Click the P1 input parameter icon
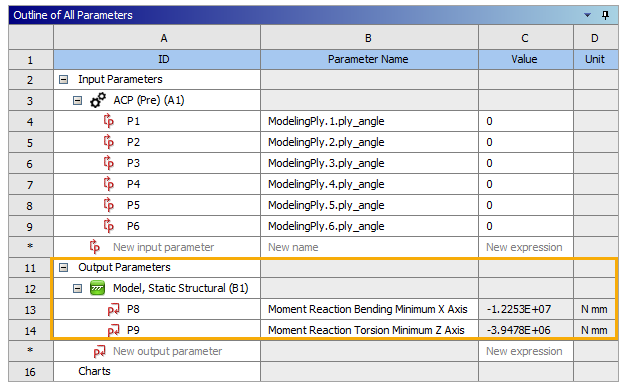 pos(108,121)
